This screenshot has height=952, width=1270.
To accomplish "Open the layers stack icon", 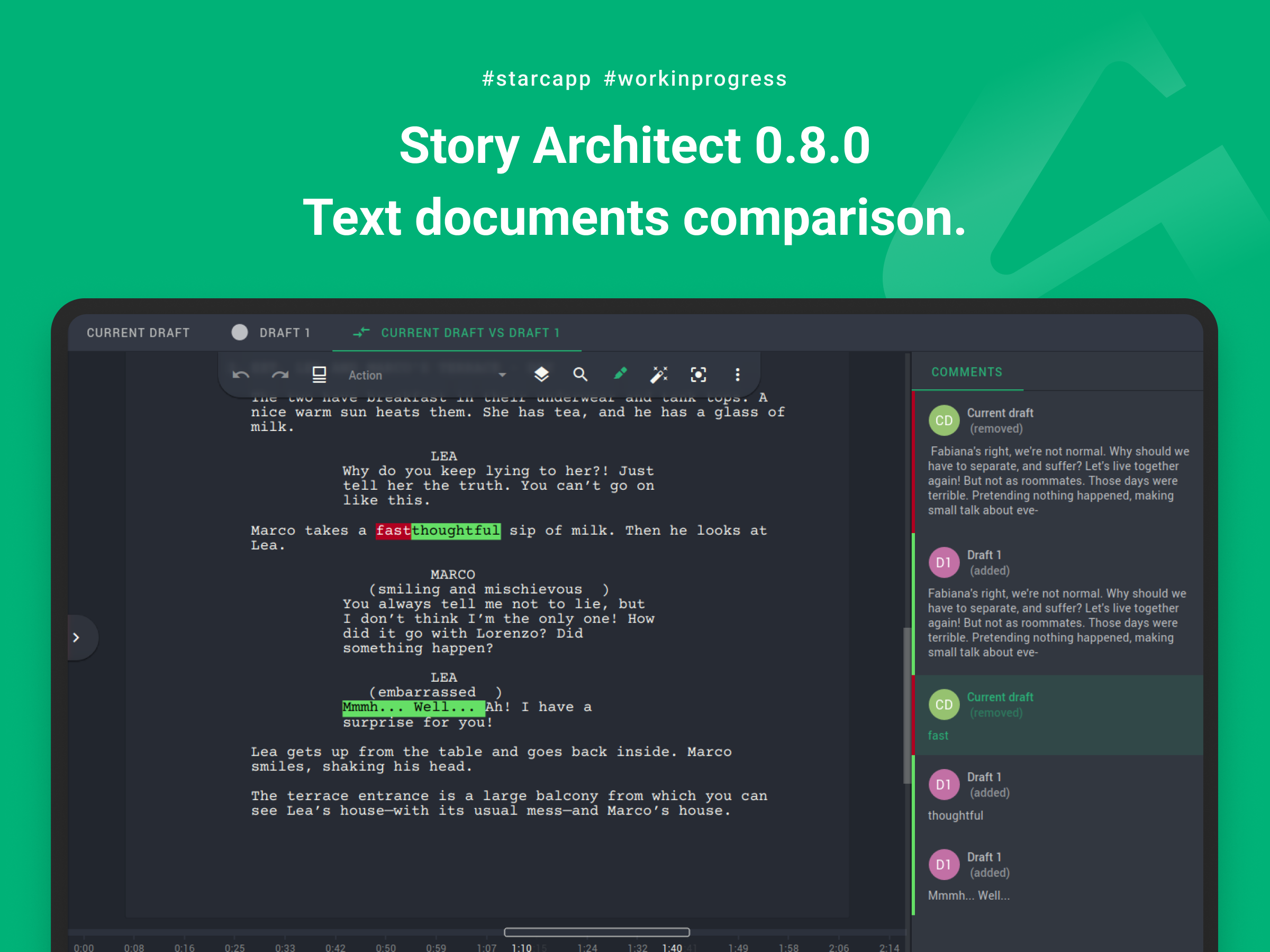I will point(541,374).
